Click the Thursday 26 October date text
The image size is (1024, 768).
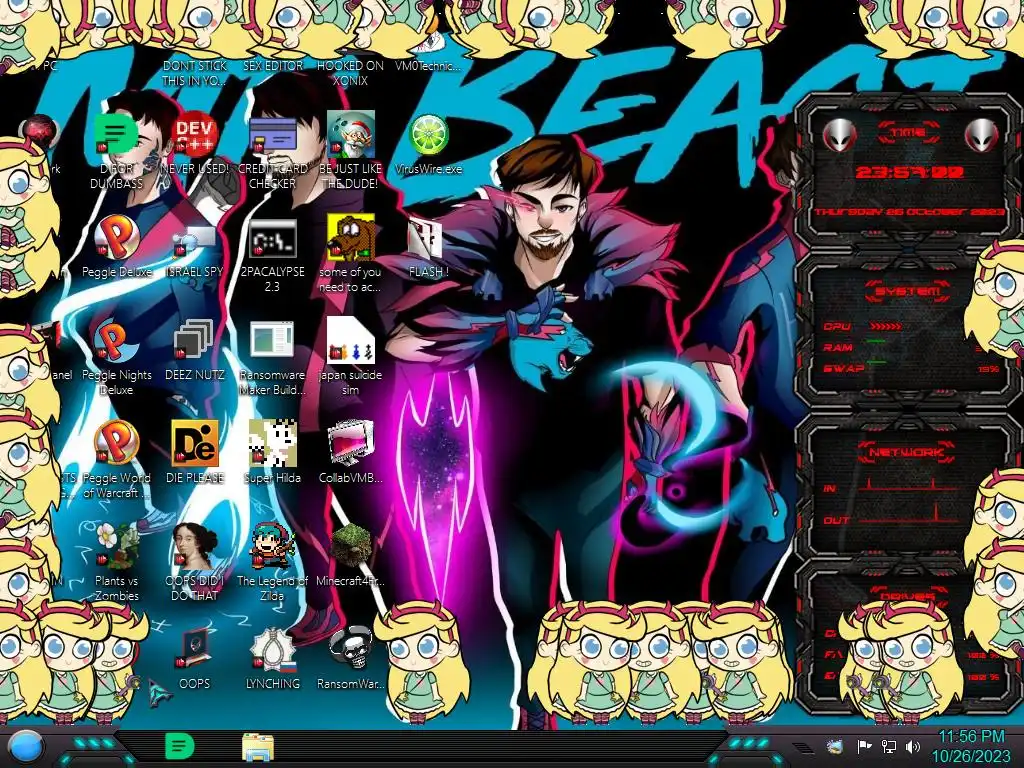pyautogui.click(x=908, y=212)
